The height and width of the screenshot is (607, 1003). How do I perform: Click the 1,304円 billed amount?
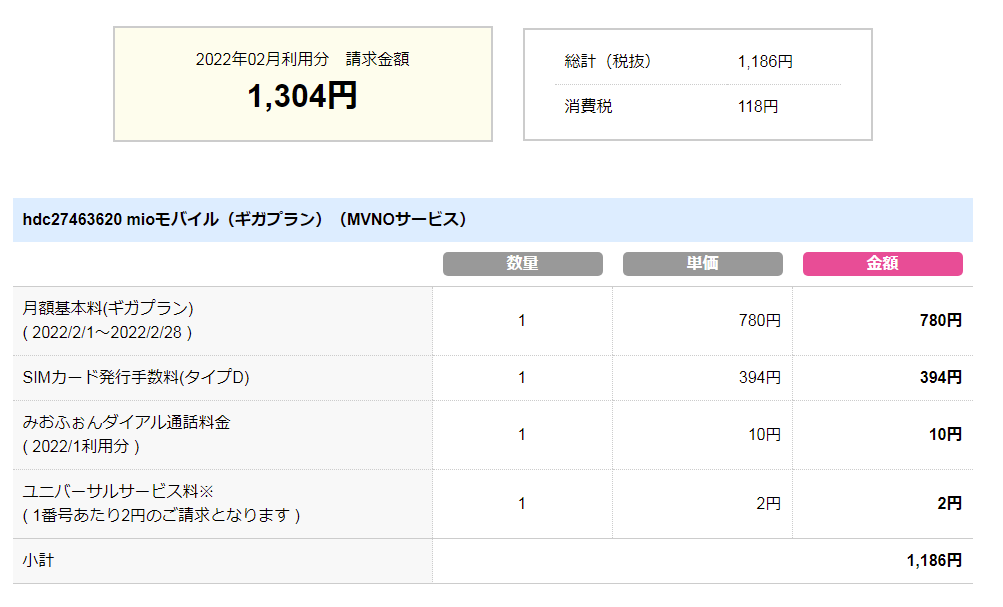302,96
